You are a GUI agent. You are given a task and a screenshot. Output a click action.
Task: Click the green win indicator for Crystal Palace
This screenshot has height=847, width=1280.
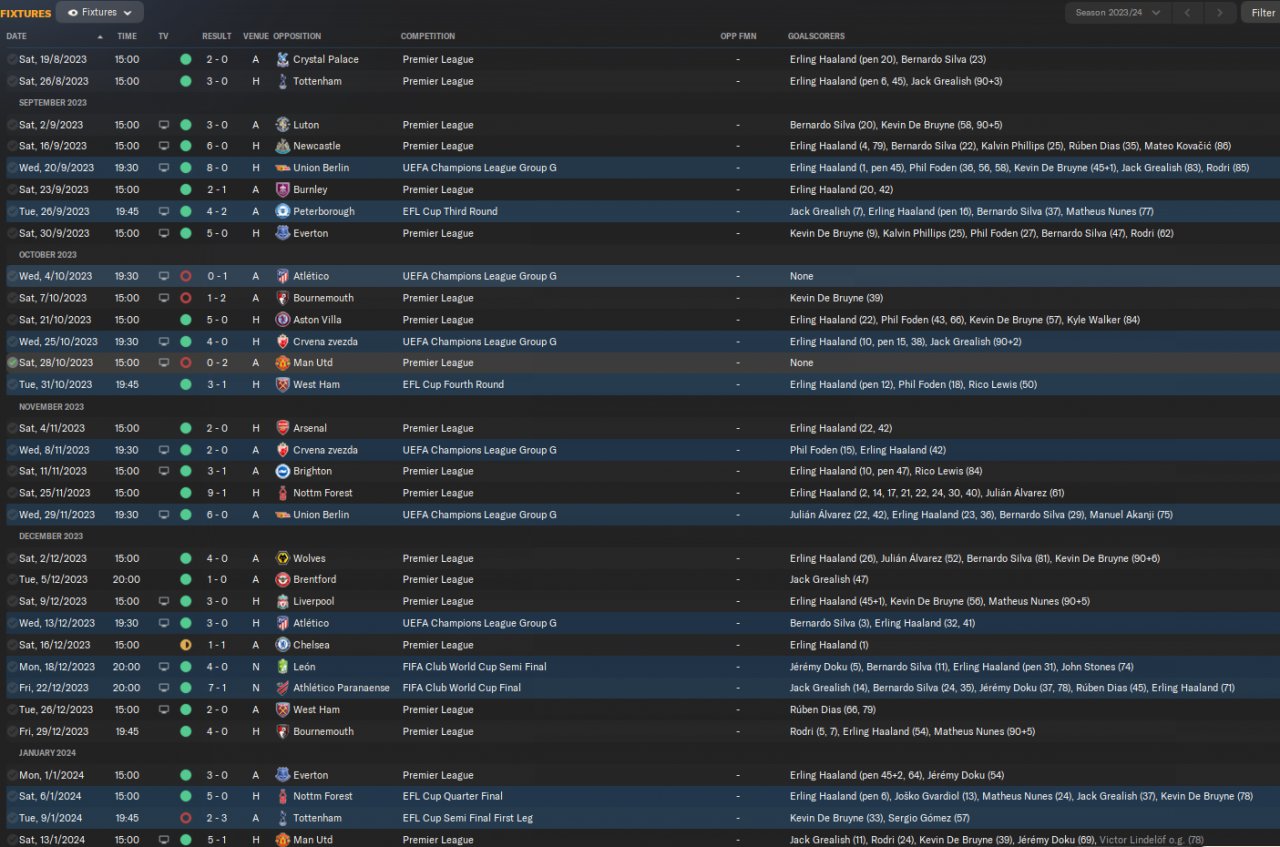(x=186, y=59)
